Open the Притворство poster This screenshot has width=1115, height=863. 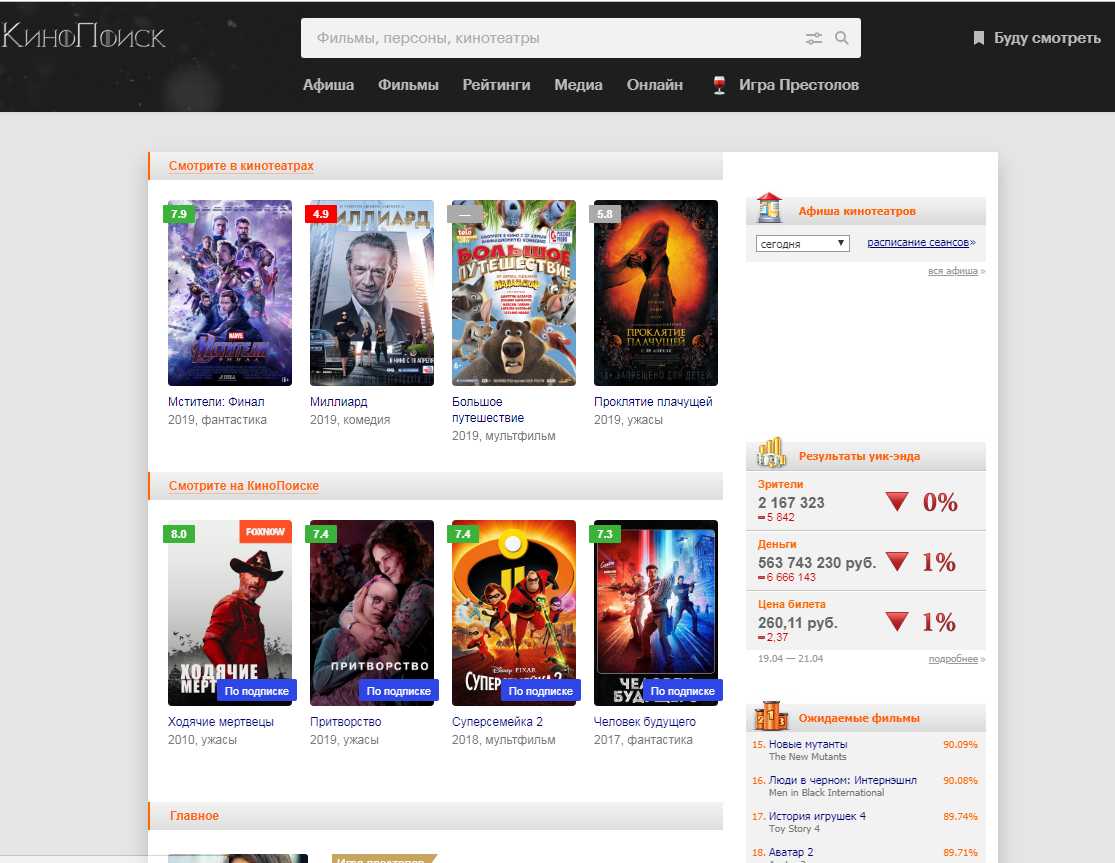tap(372, 613)
